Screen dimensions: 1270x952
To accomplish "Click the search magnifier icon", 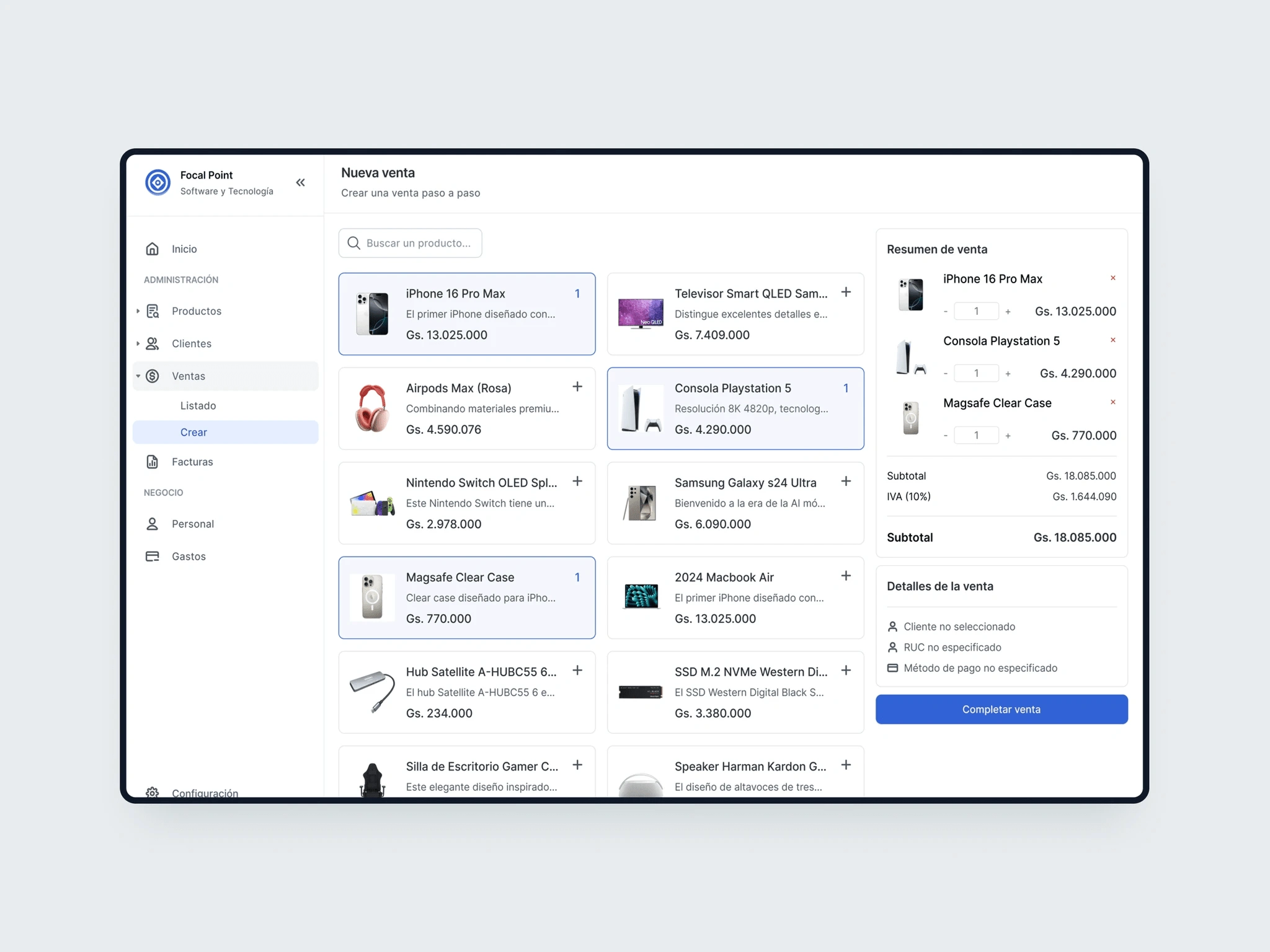I will [353, 243].
